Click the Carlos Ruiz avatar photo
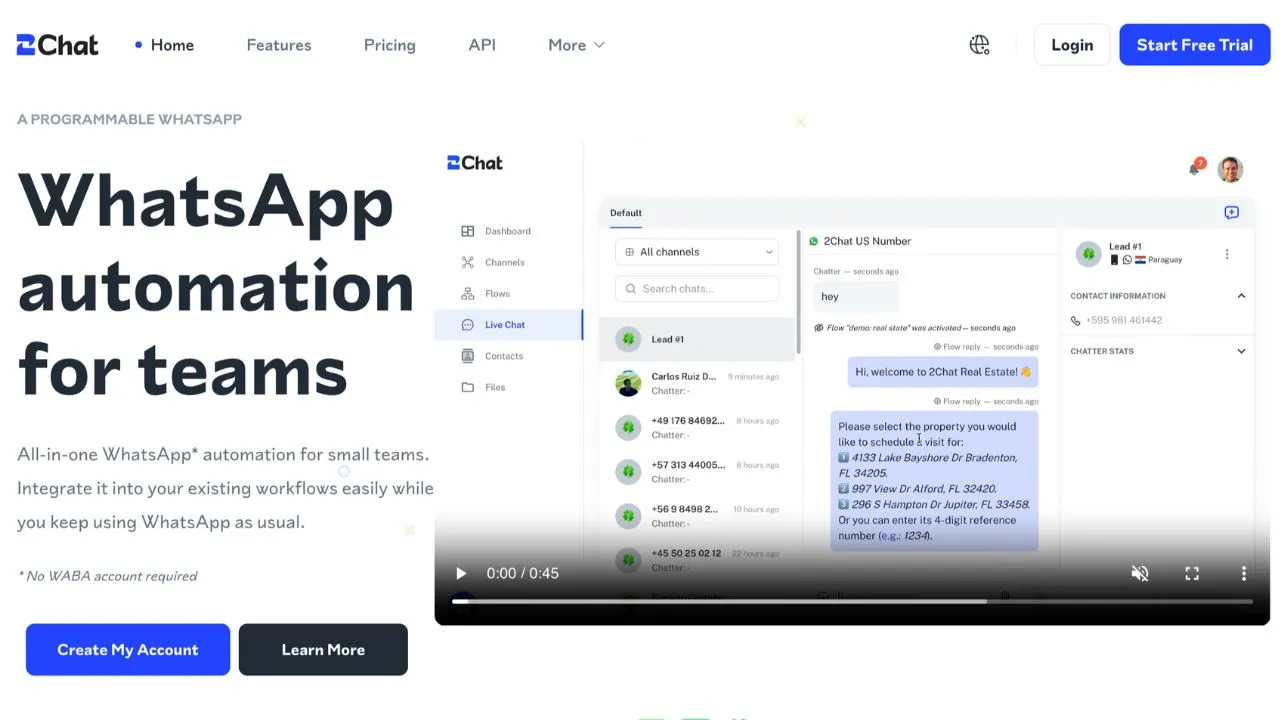This screenshot has width=1280, height=720. 628,383
